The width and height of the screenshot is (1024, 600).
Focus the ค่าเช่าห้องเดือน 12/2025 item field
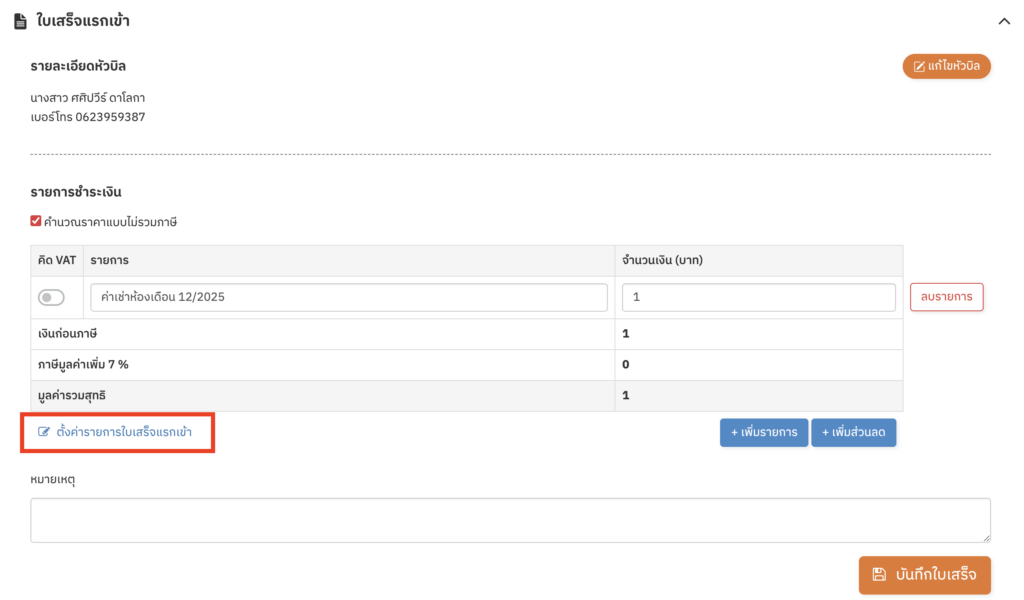348,297
